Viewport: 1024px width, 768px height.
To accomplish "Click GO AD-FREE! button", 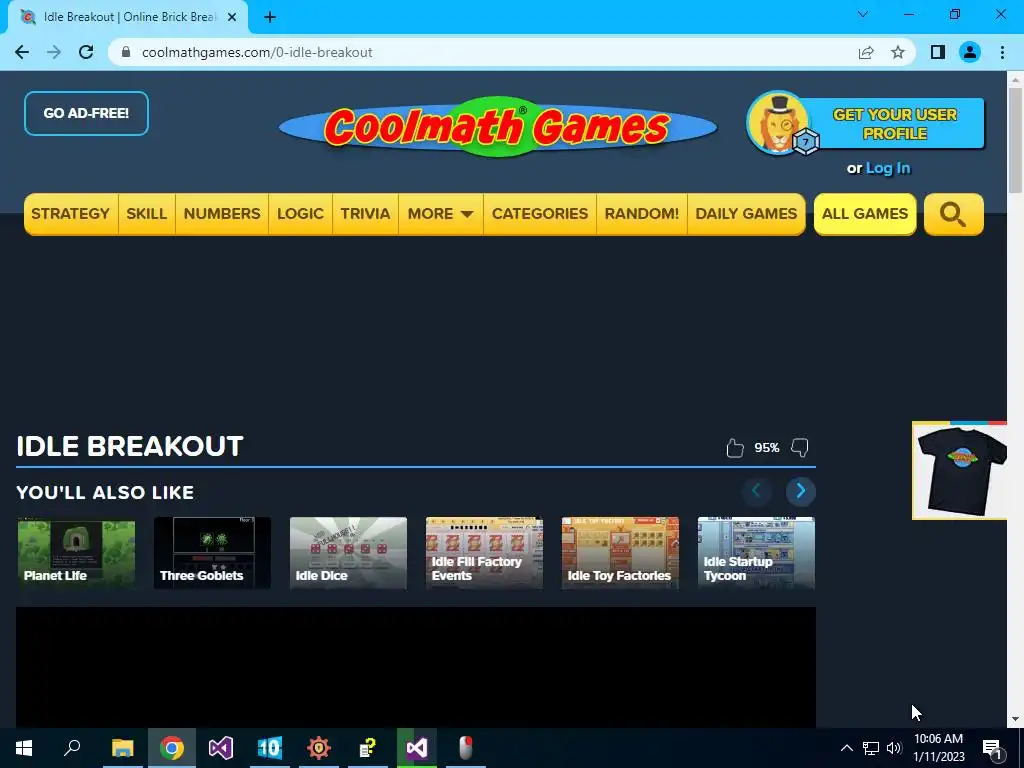I will point(86,114).
